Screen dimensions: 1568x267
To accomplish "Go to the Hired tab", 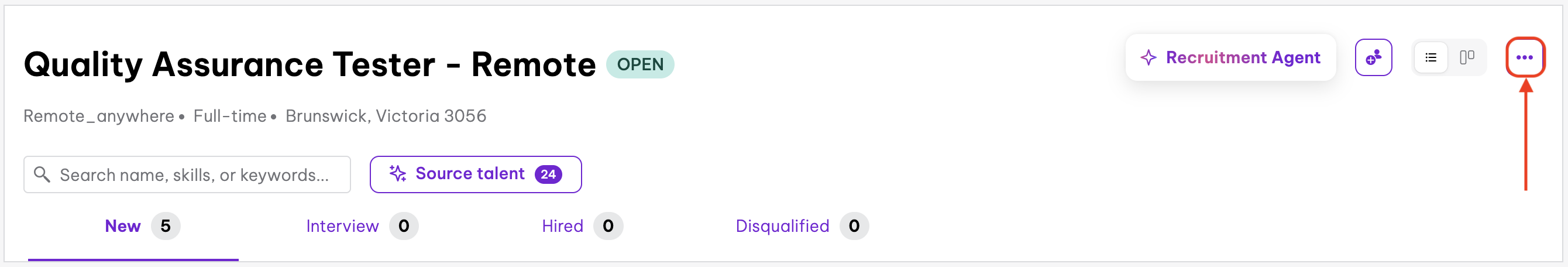I will tap(562, 226).
